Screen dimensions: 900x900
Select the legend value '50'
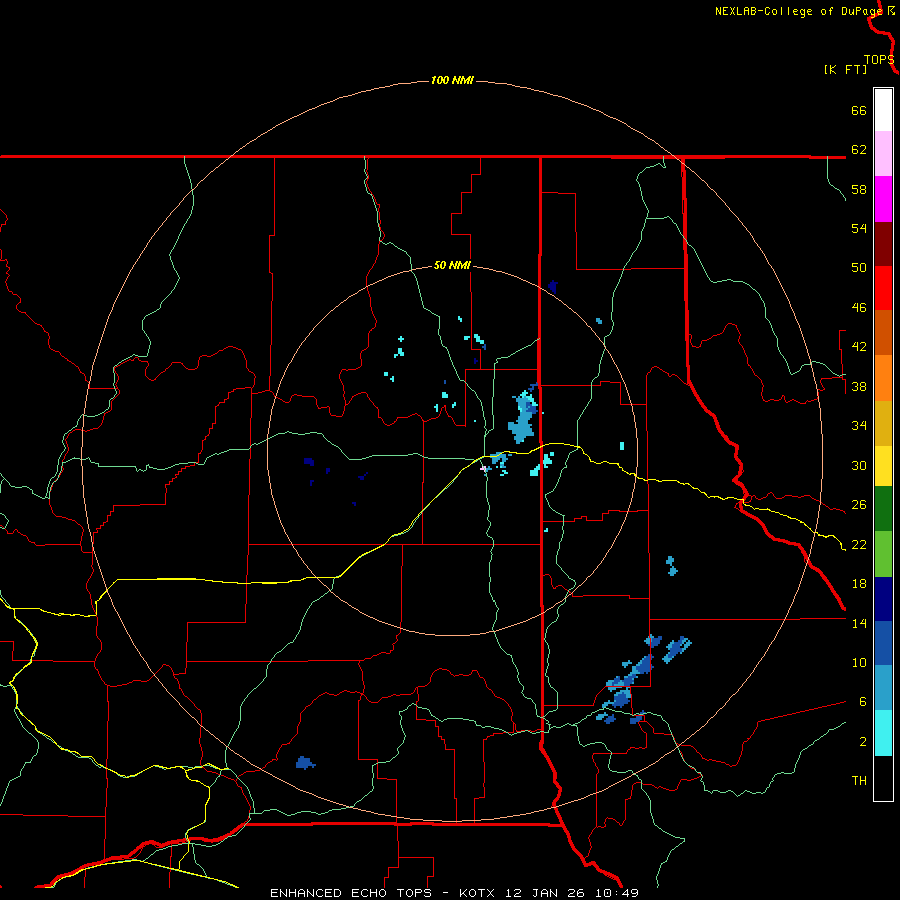pos(859,268)
